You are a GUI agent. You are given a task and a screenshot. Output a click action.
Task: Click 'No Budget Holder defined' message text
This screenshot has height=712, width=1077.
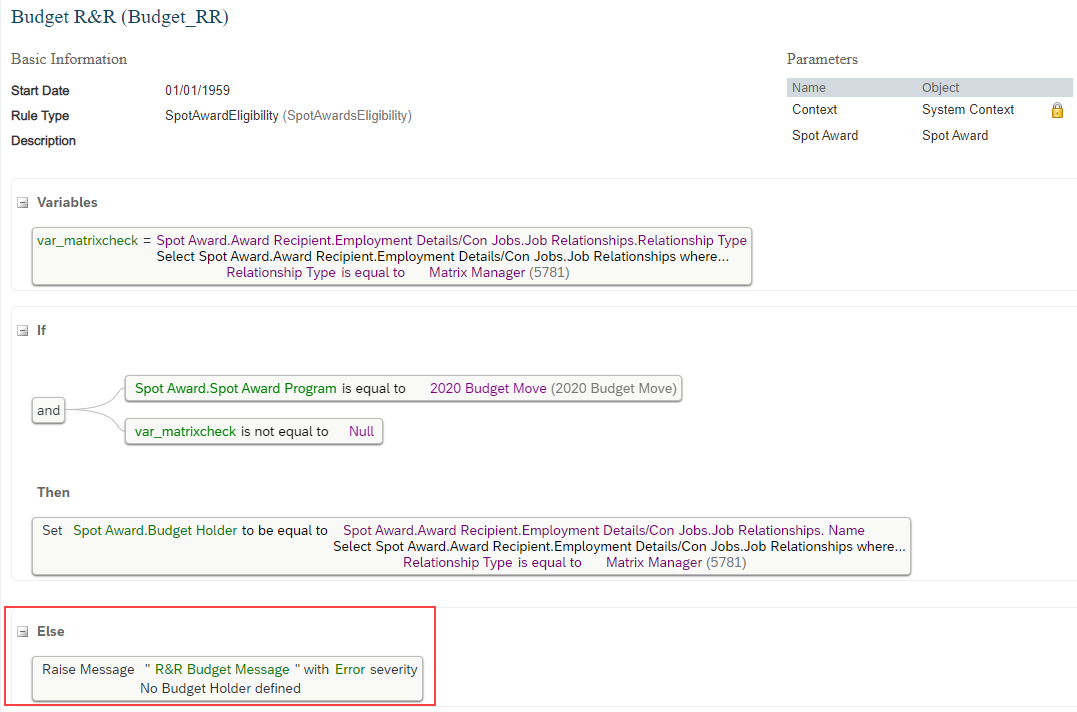click(x=220, y=688)
